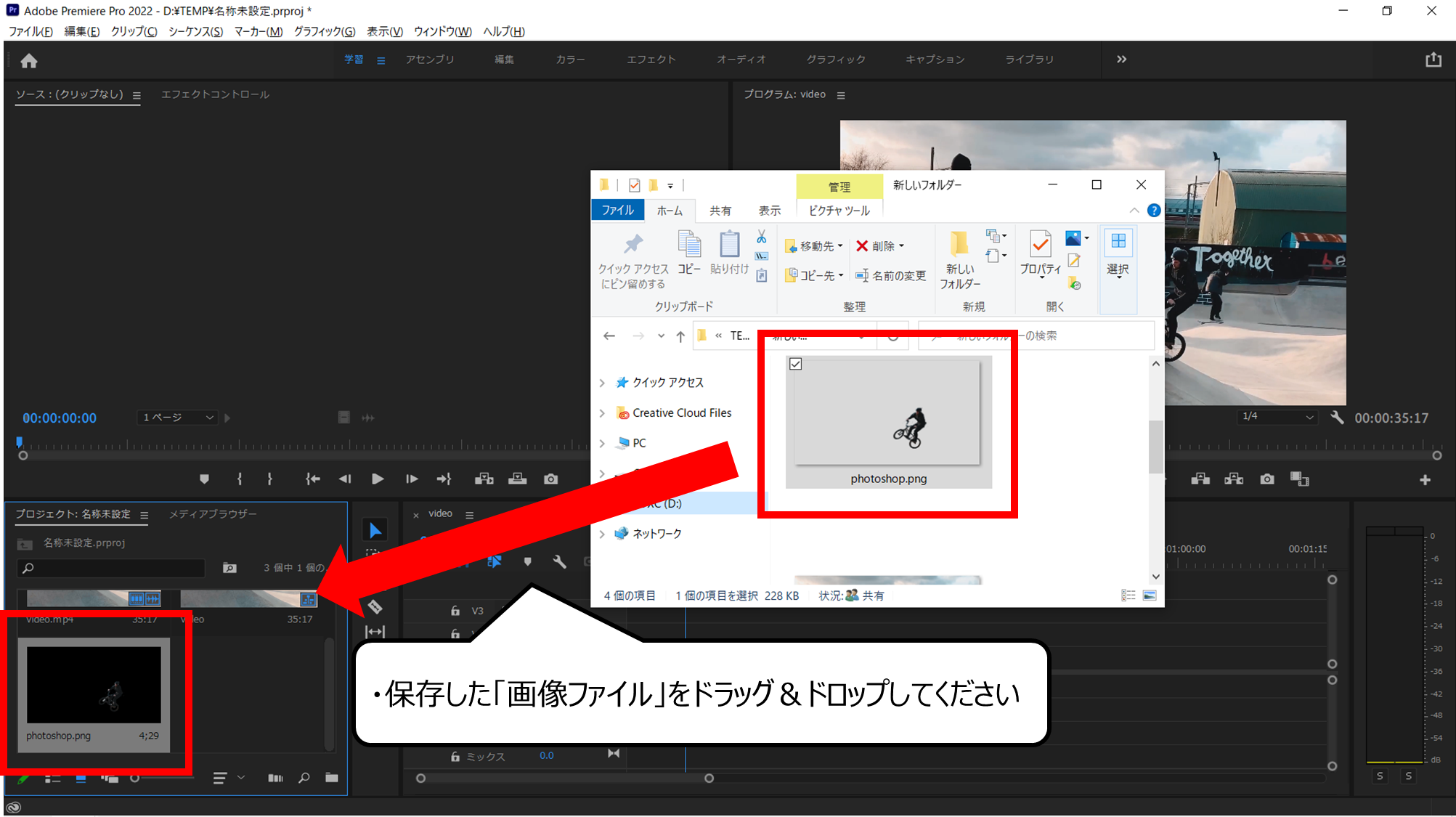Click photoshop.png thumbnail in Project panel
The height and width of the screenshot is (817, 1456).
pyautogui.click(x=94, y=685)
